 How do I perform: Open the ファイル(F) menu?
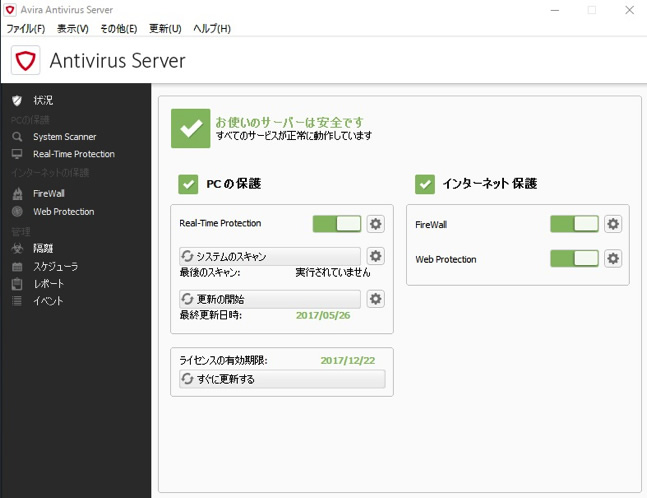click(26, 28)
